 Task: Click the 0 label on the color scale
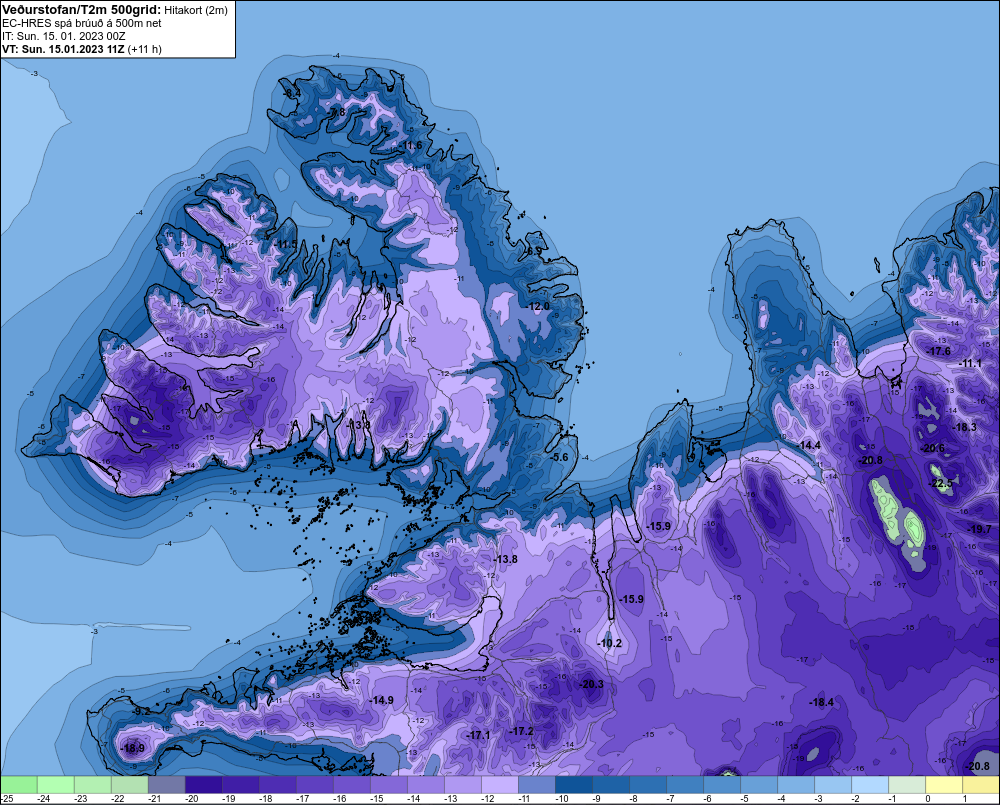pos(928,799)
